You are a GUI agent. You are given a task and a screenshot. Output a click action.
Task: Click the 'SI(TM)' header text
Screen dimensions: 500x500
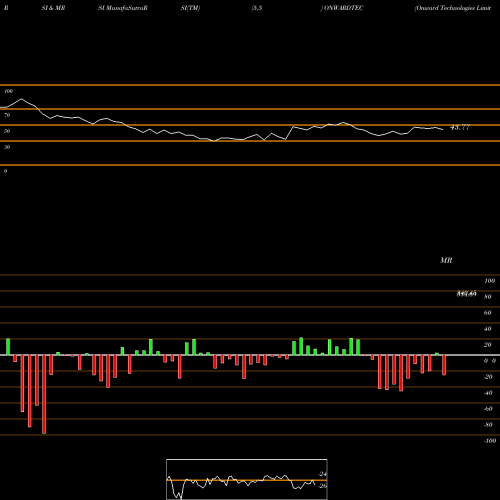click(x=190, y=8)
